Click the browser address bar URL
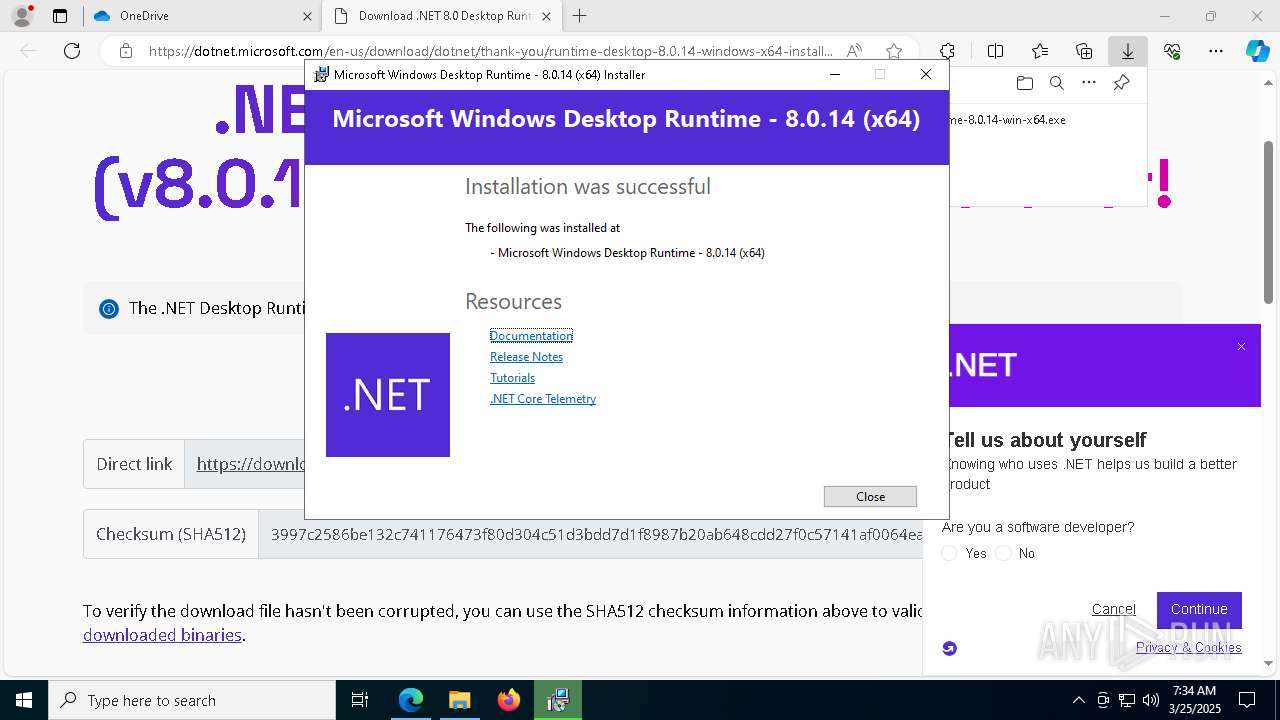1280x720 pixels. tap(490, 51)
